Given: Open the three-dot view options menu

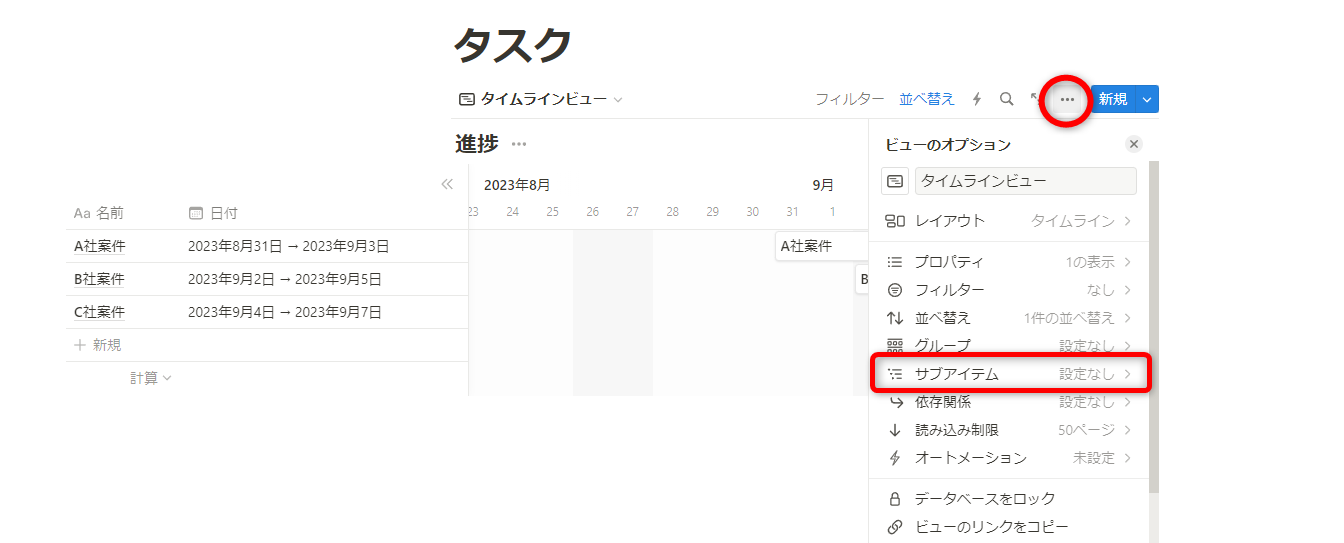Looking at the screenshot, I should click(x=1067, y=99).
